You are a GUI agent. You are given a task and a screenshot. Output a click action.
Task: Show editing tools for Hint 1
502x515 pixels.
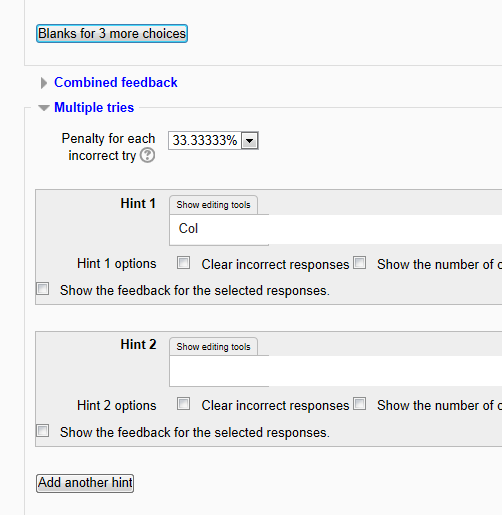click(x=213, y=205)
